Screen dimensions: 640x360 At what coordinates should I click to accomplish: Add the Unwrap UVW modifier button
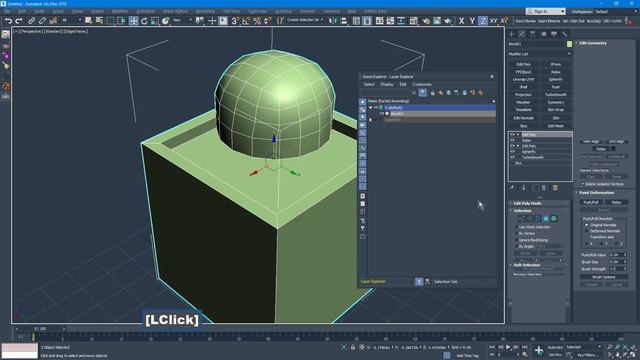[x=523, y=79]
